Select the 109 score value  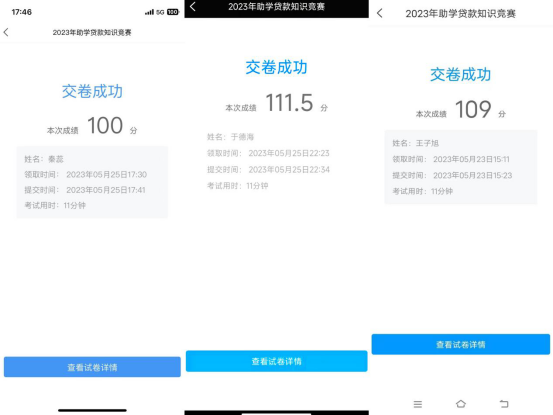[473, 109]
